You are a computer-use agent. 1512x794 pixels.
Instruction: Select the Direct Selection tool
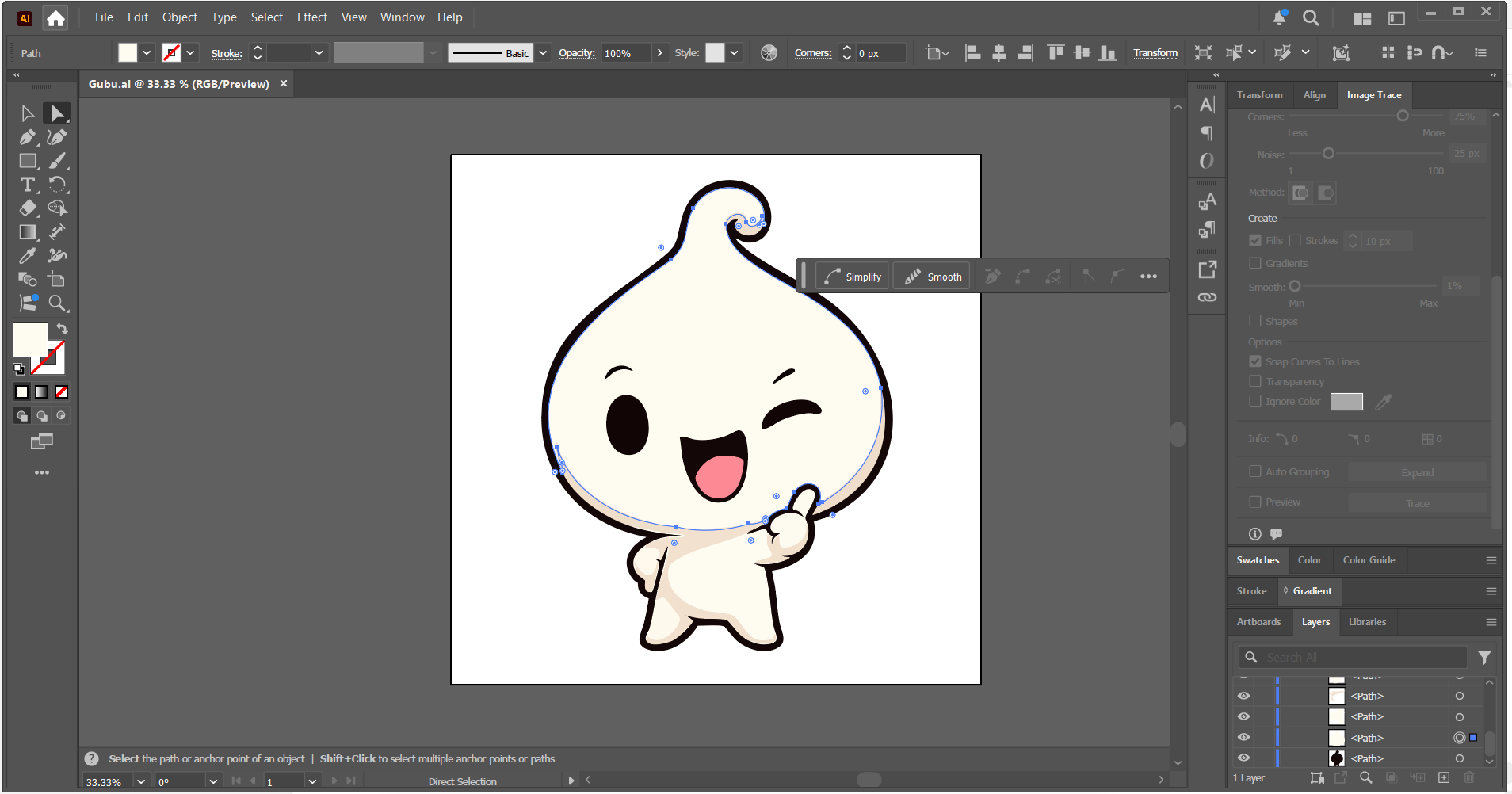click(x=56, y=113)
